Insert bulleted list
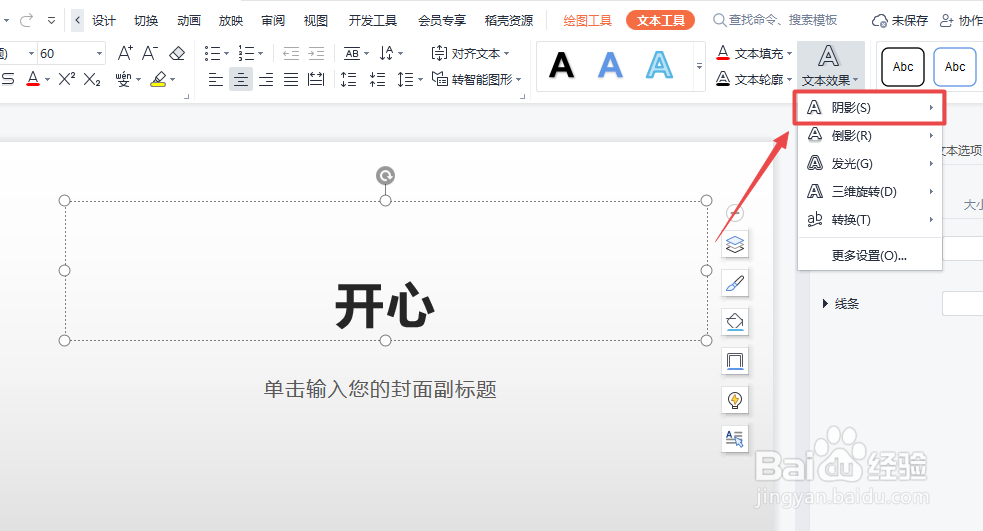 click(213, 53)
